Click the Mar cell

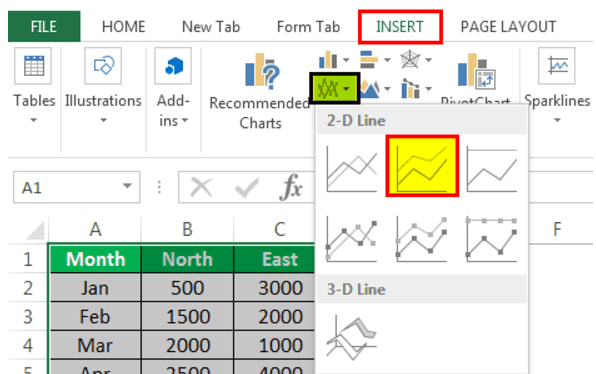click(x=95, y=345)
